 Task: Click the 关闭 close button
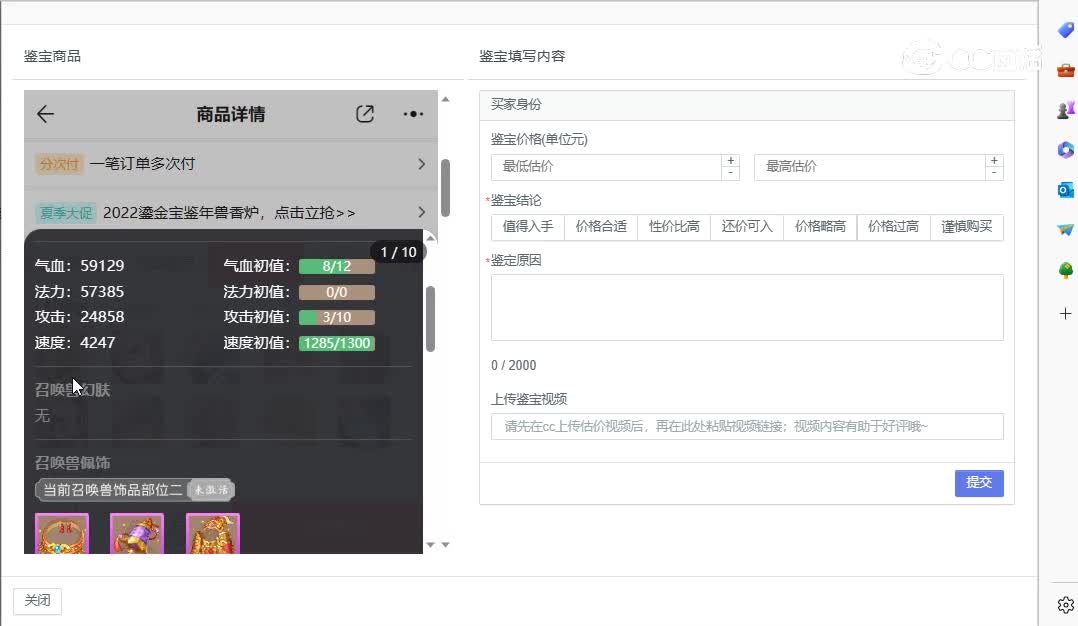pyautogui.click(x=37, y=600)
